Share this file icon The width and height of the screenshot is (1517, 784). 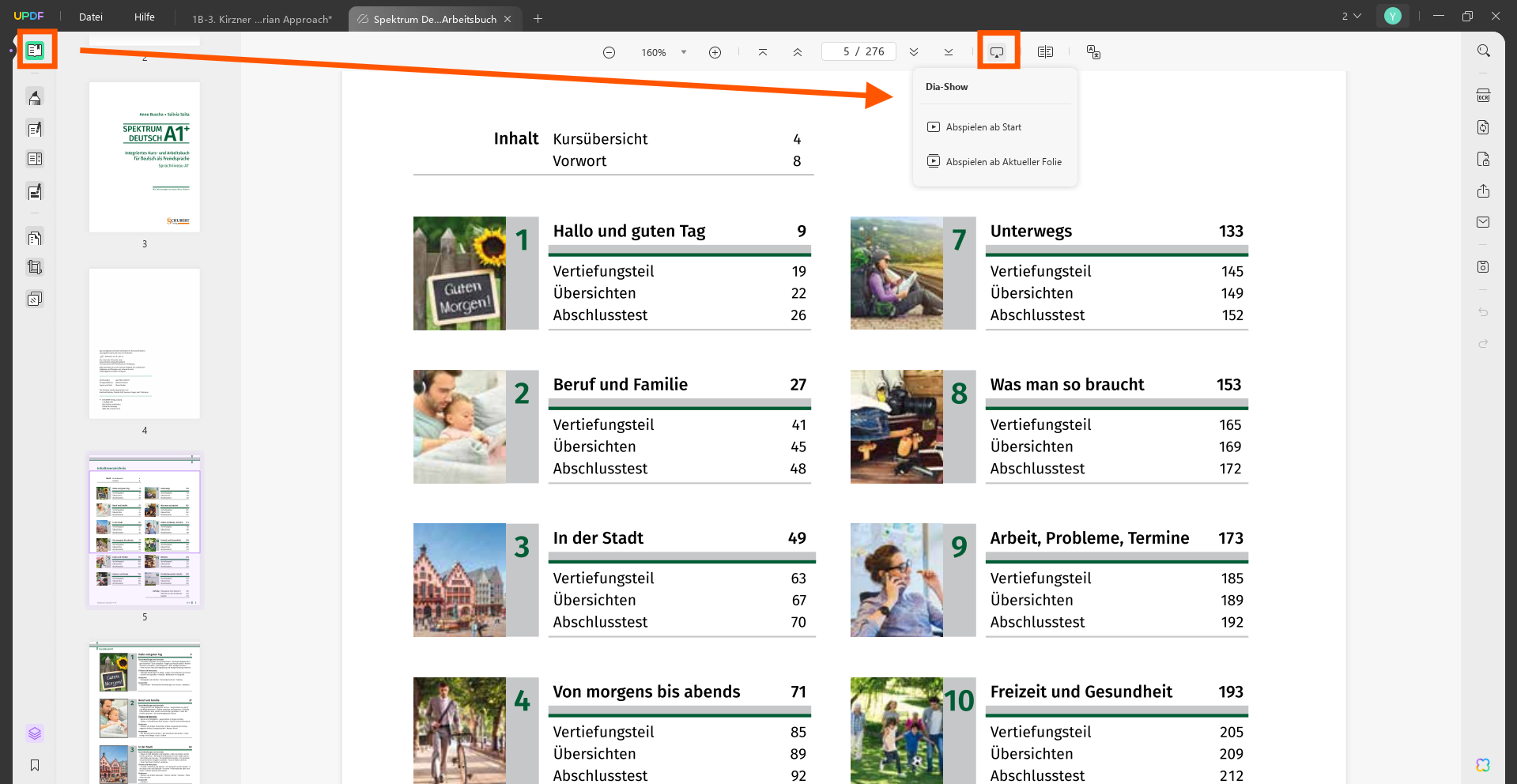[x=1484, y=191]
